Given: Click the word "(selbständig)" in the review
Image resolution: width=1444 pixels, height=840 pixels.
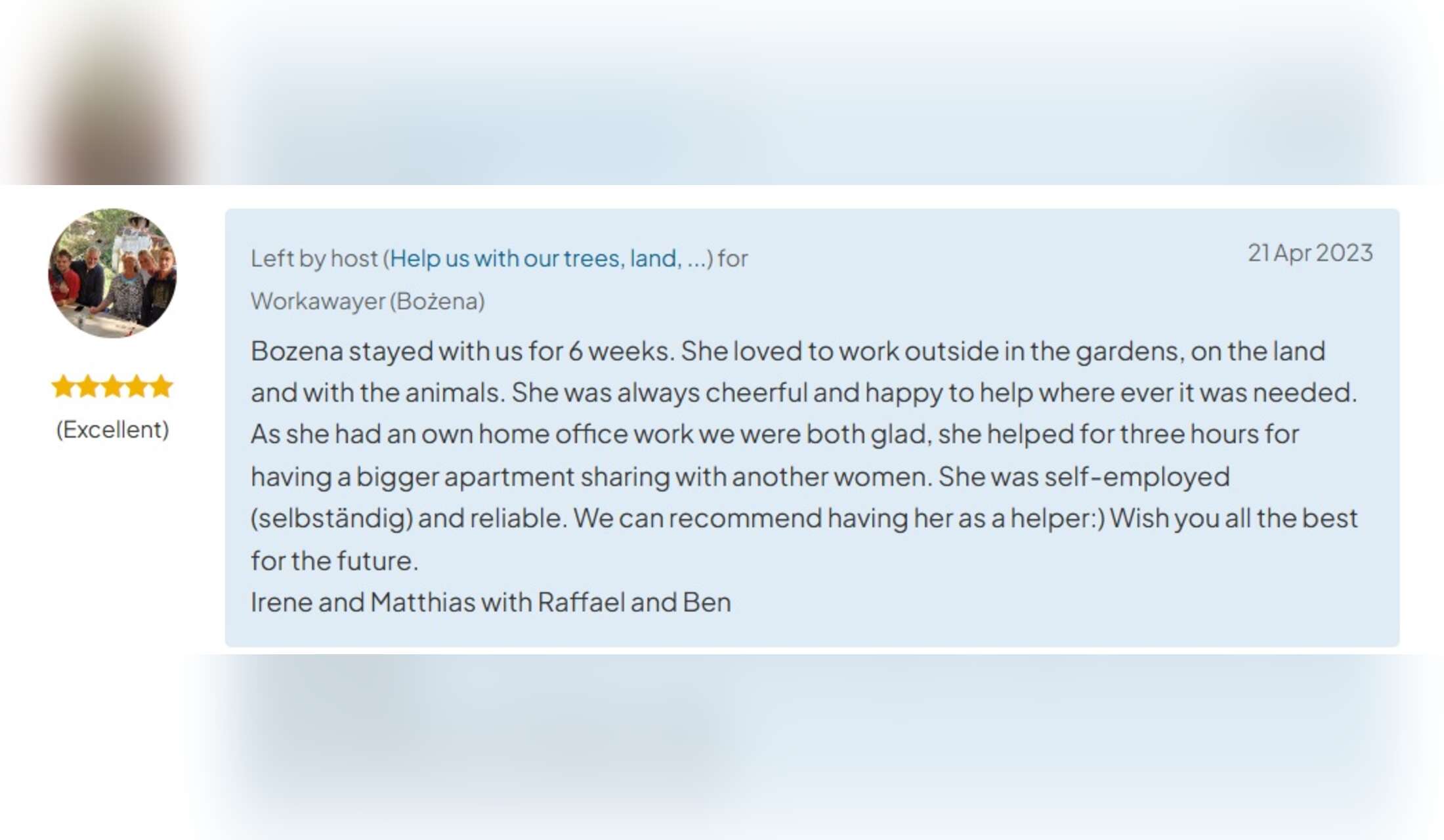Looking at the screenshot, I should 331,518.
